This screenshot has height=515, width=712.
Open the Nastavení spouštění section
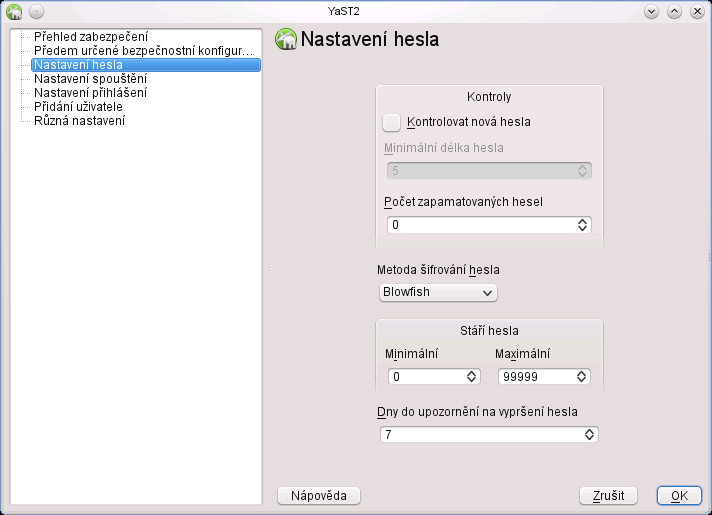(90, 79)
